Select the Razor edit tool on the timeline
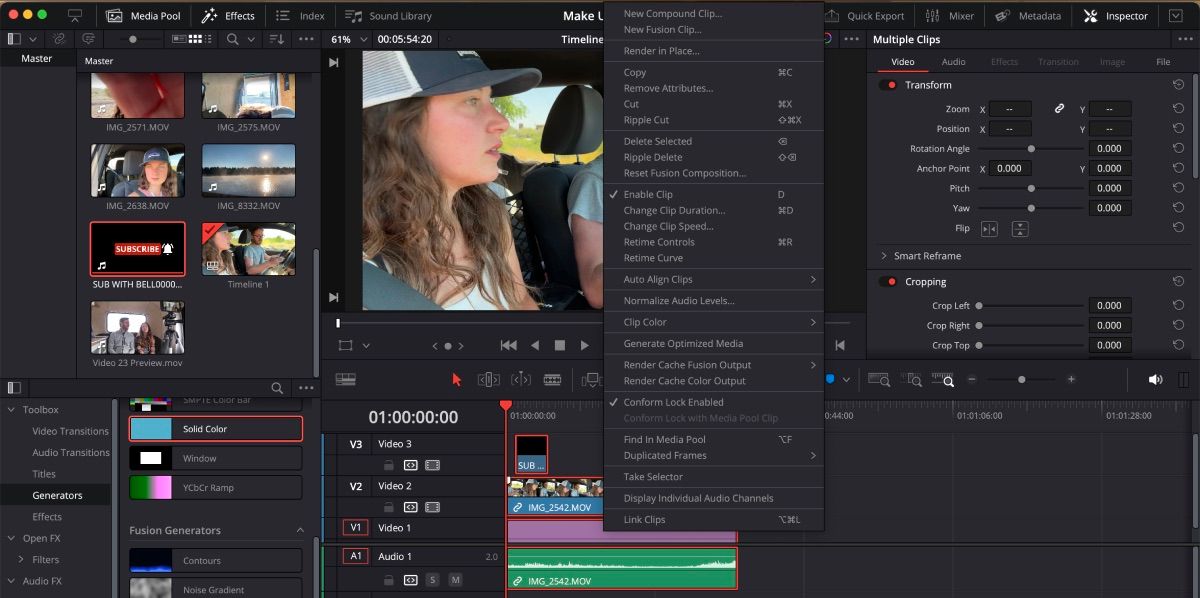This screenshot has height=598, width=1200. pos(552,379)
